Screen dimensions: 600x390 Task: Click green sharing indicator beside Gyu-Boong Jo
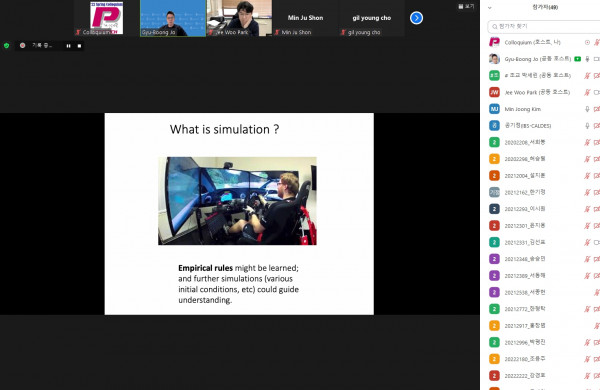578,59
